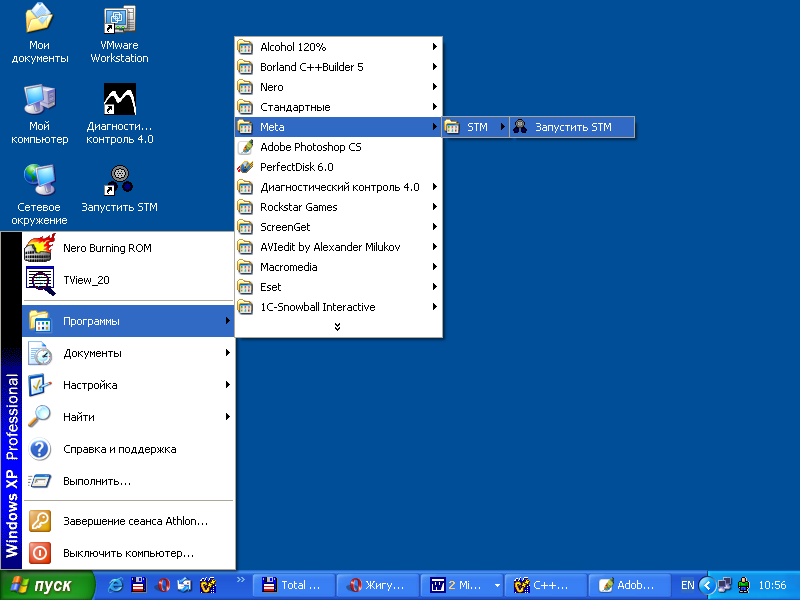This screenshot has height=600, width=800.
Task: Launch Internet Explorer from Quick Launch
Action: click(x=116, y=585)
